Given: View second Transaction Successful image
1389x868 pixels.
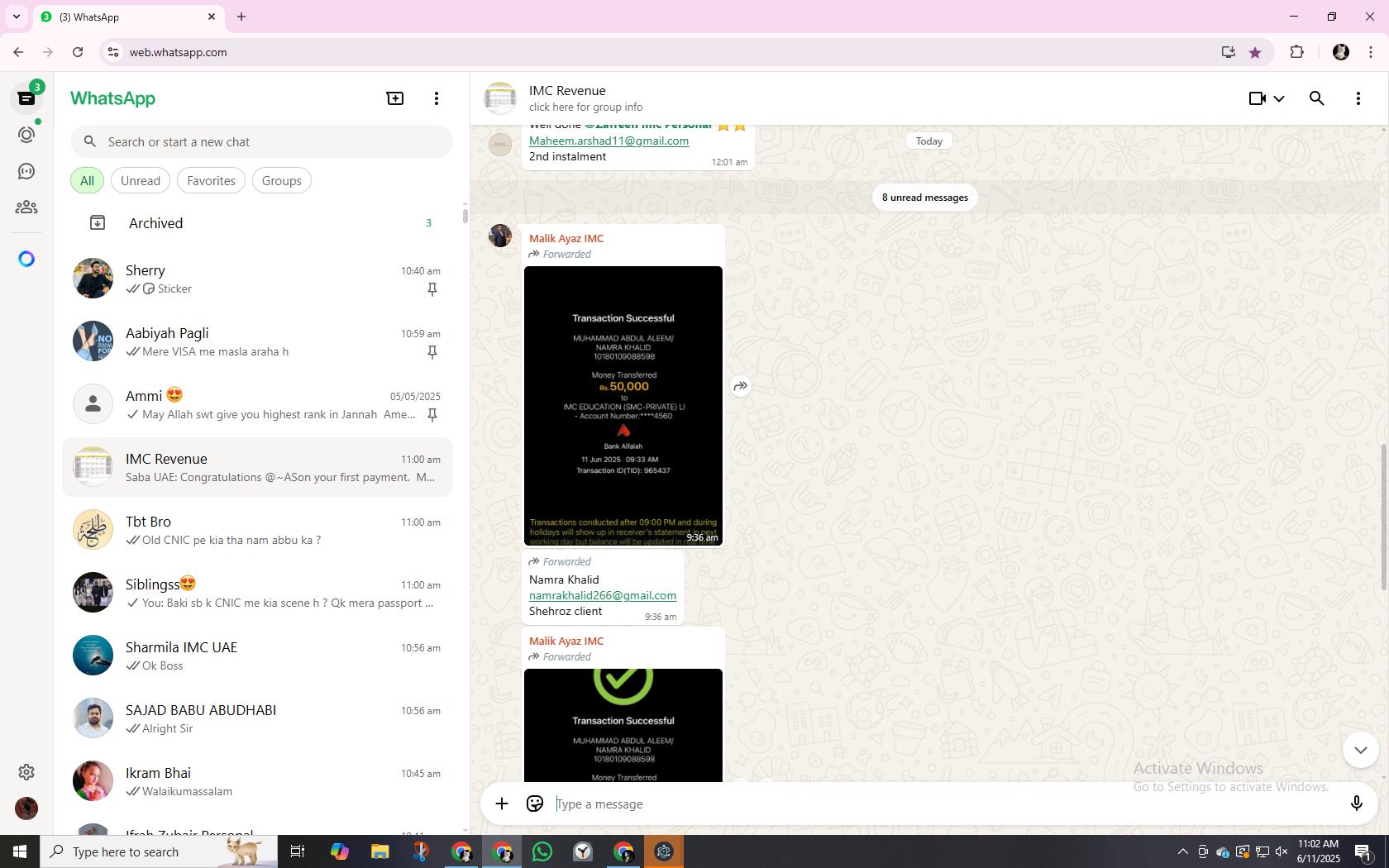Looking at the screenshot, I should [x=623, y=725].
